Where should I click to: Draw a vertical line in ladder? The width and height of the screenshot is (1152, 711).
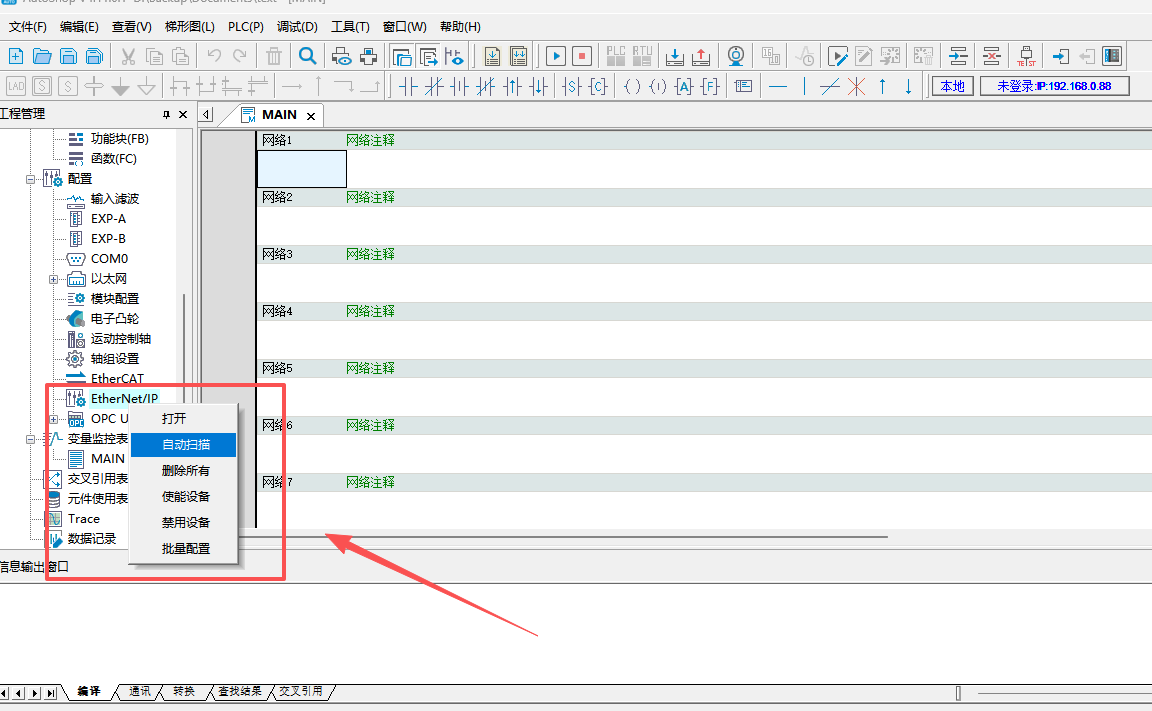804,87
